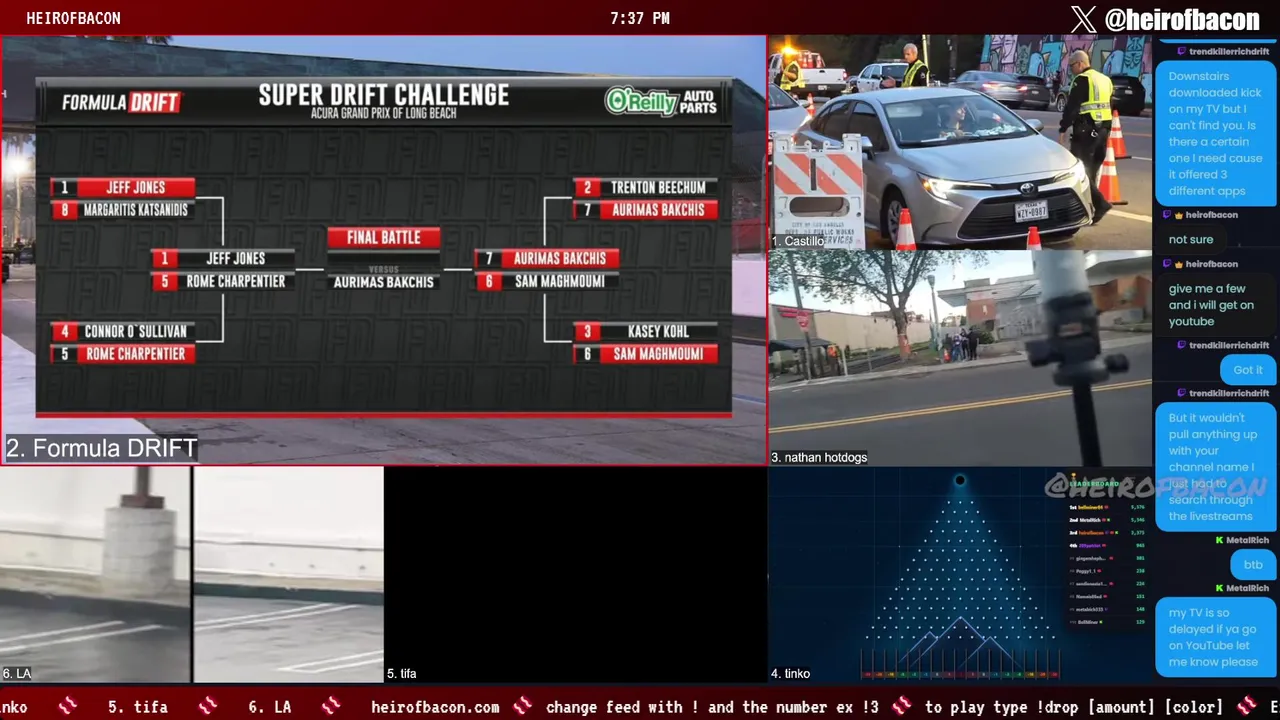Click the O'Reilly Auto Parts logo
The height and width of the screenshot is (720, 1280).
[659, 101]
